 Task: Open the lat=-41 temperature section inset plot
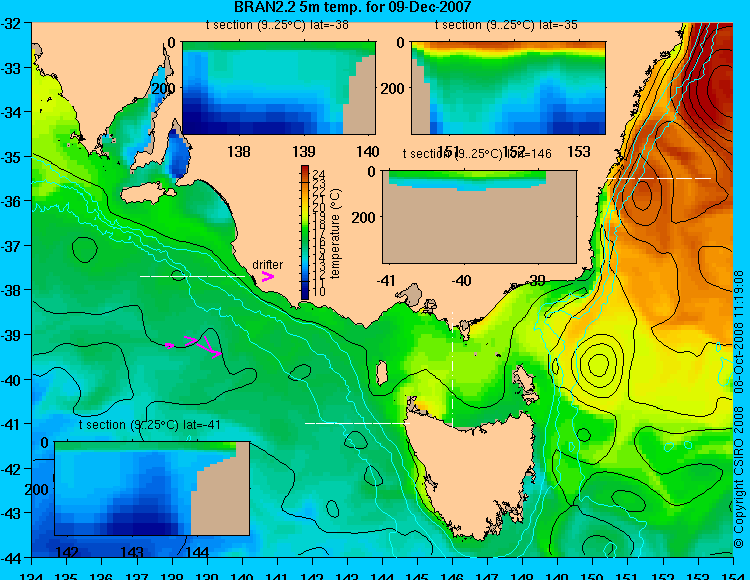152,488
